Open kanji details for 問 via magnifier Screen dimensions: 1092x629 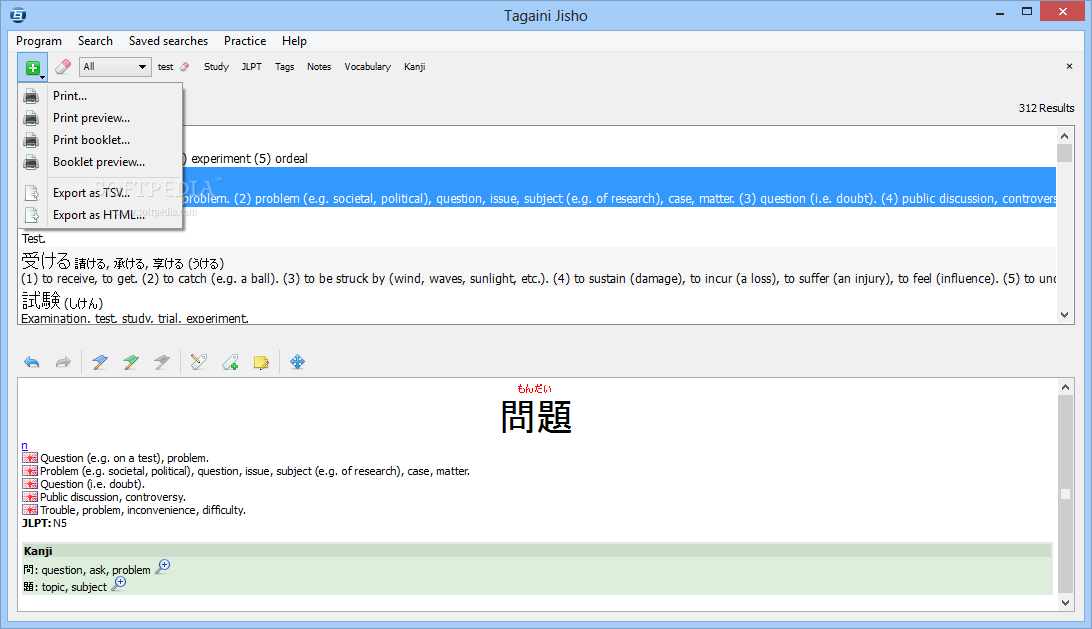(163, 566)
